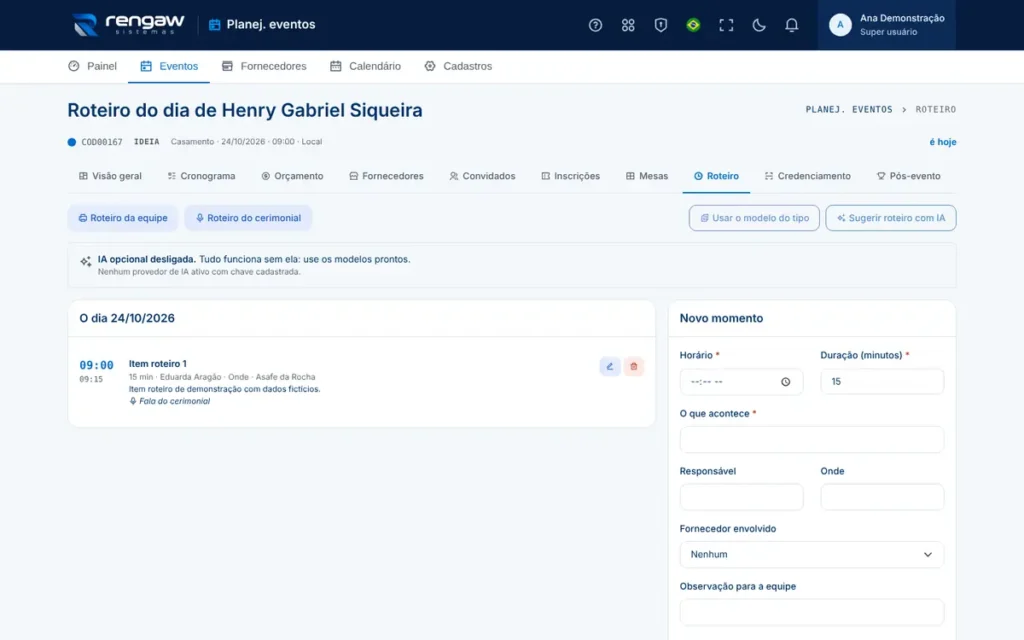Image resolution: width=1024 pixels, height=640 pixels.
Task: Open time picker clock icon
Action: [x=786, y=382]
